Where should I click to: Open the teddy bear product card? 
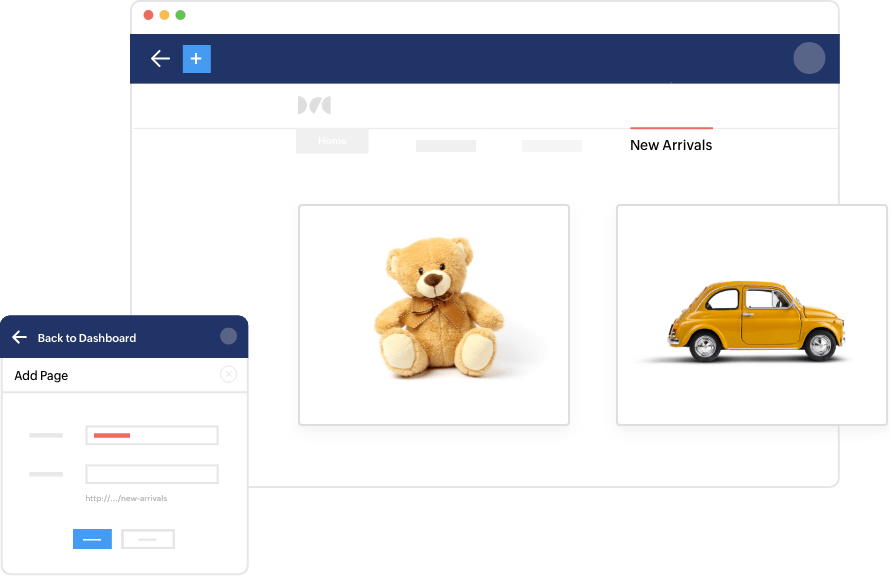[x=434, y=315]
